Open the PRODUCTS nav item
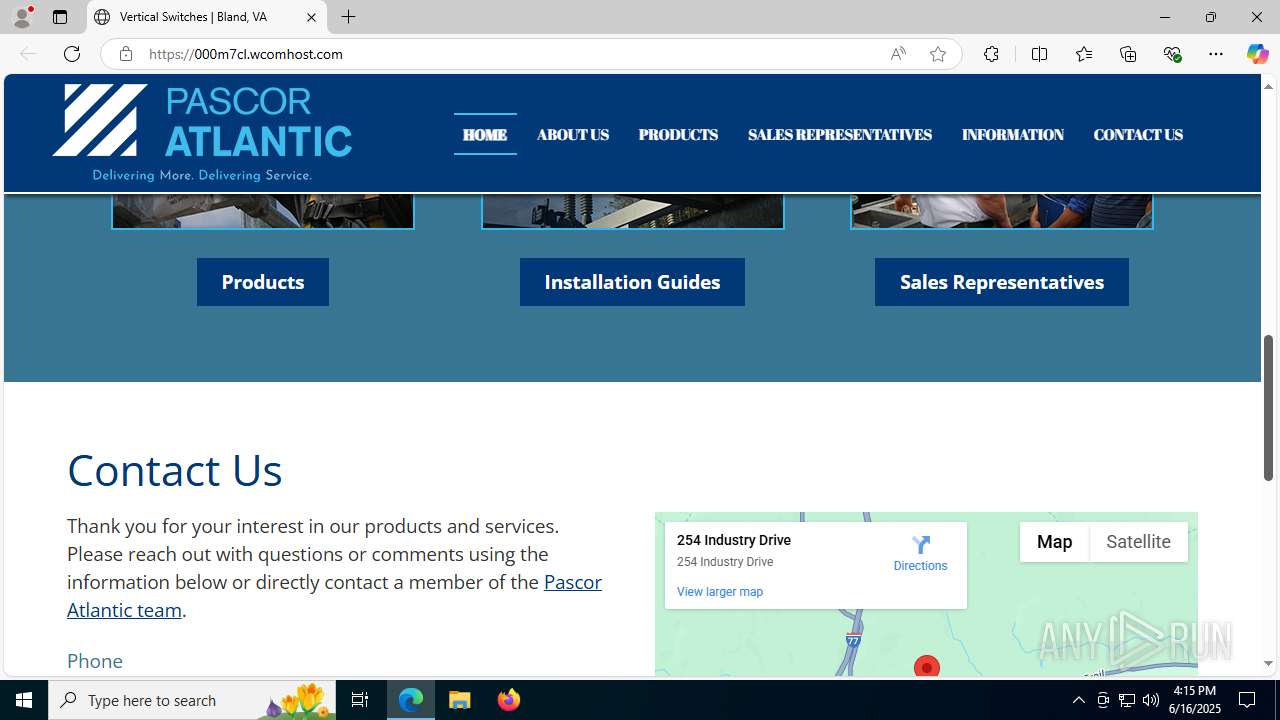1280x720 pixels. click(x=678, y=134)
